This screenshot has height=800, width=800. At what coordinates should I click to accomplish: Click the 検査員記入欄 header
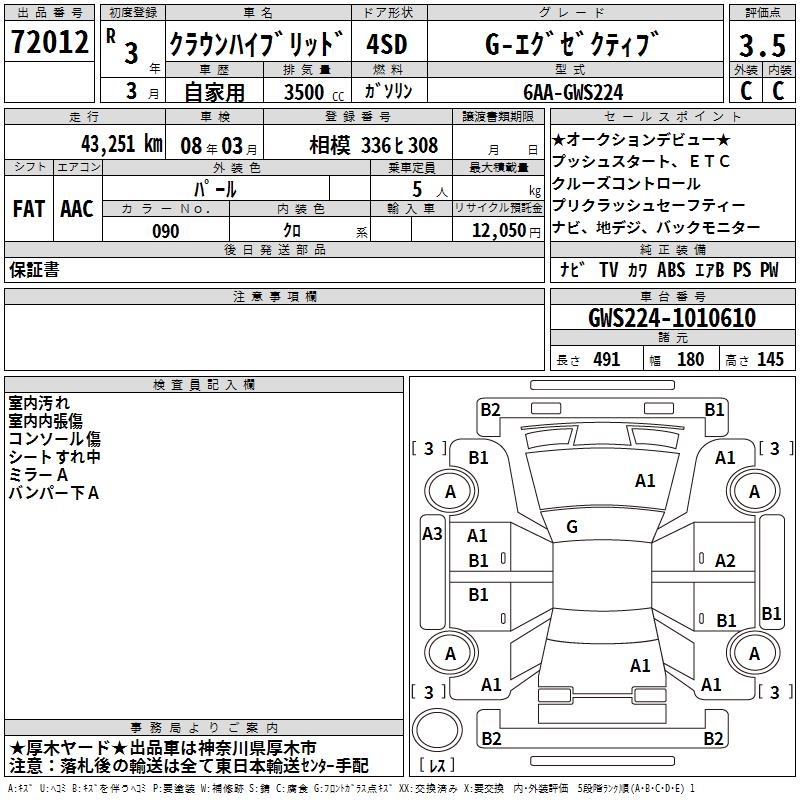pos(204,385)
